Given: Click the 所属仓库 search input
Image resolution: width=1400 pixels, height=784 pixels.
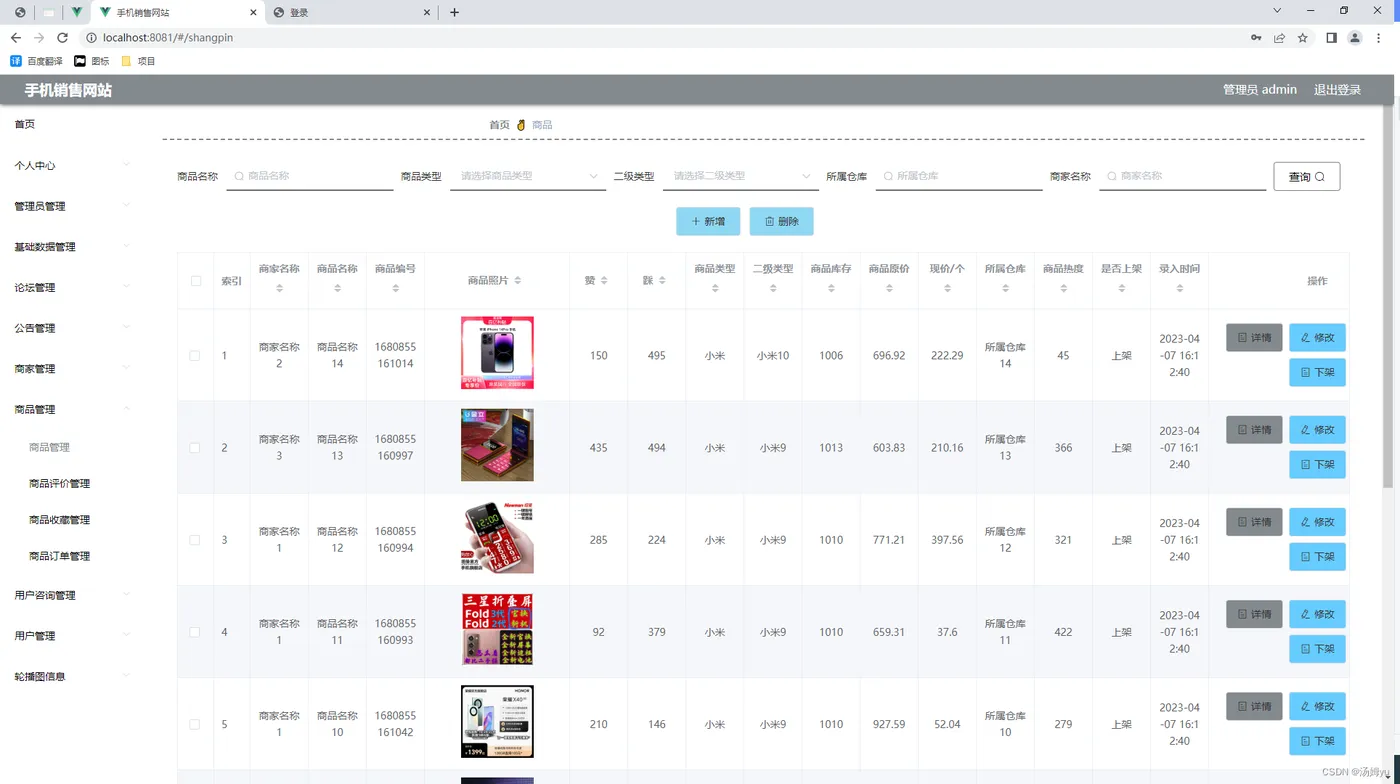Looking at the screenshot, I should tap(959, 176).
